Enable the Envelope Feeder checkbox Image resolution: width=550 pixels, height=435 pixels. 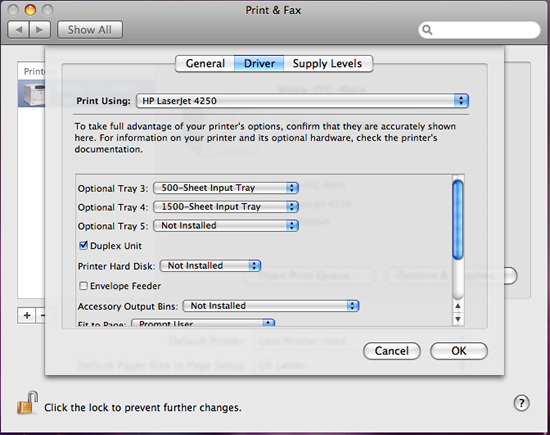point(83,286)
